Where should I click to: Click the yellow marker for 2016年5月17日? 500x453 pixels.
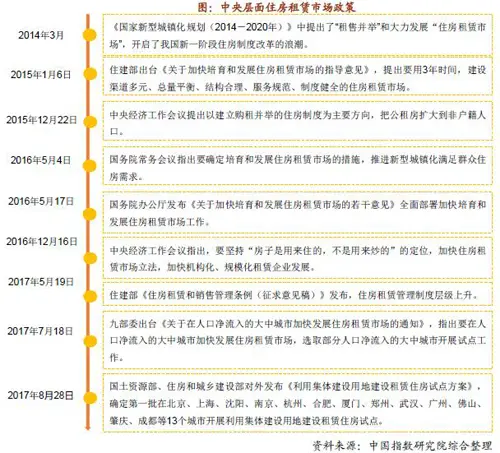(89, 214)
